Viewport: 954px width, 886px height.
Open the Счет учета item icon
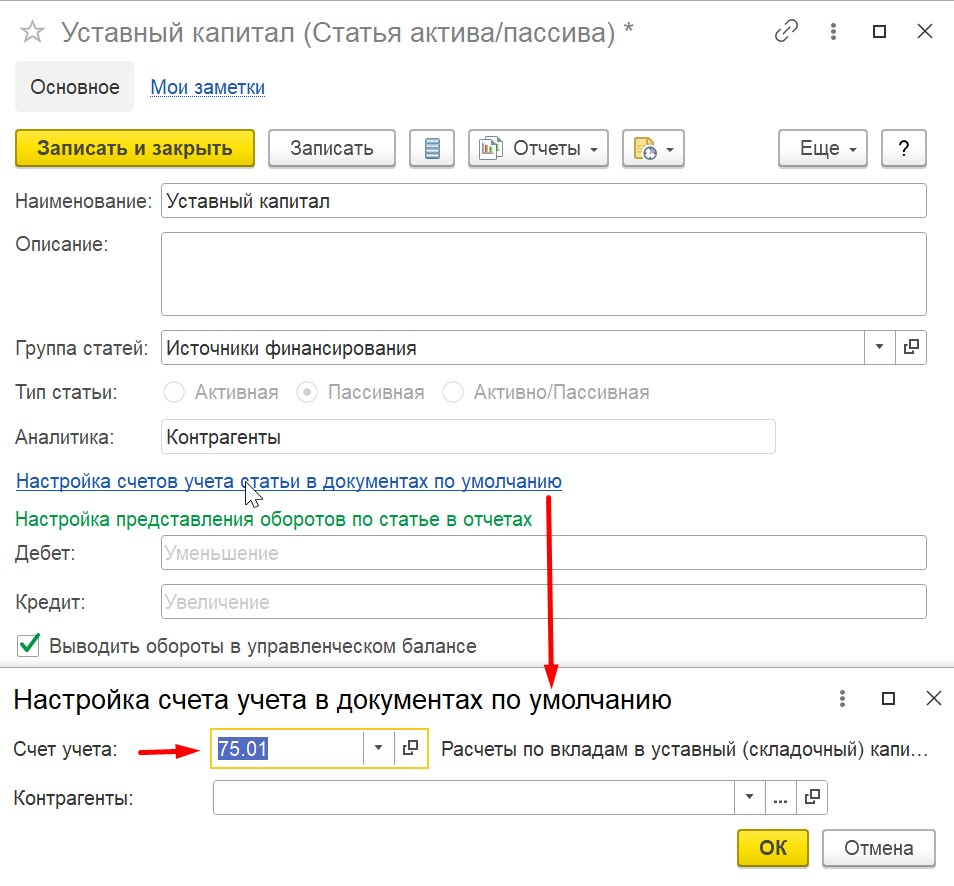pyautogui.click(x=411, y=748)
